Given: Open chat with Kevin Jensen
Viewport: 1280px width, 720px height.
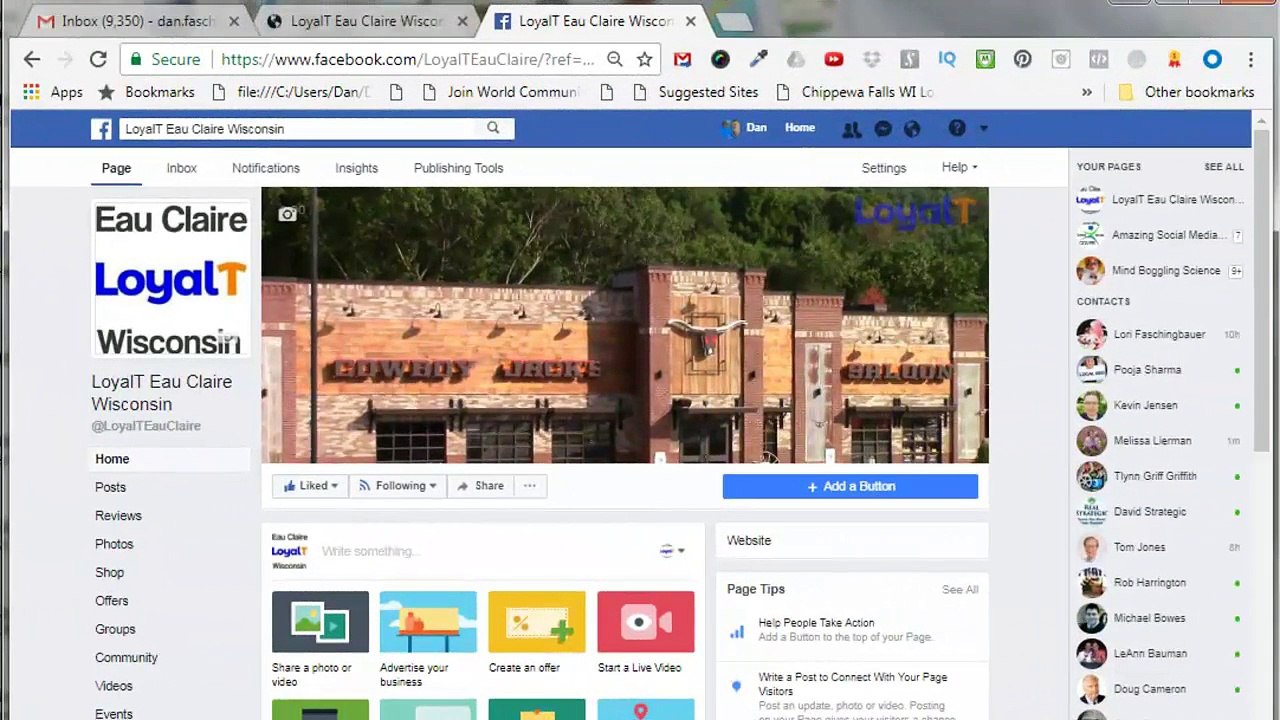Looking at the screenshot, I should [x=1160, y=405].
